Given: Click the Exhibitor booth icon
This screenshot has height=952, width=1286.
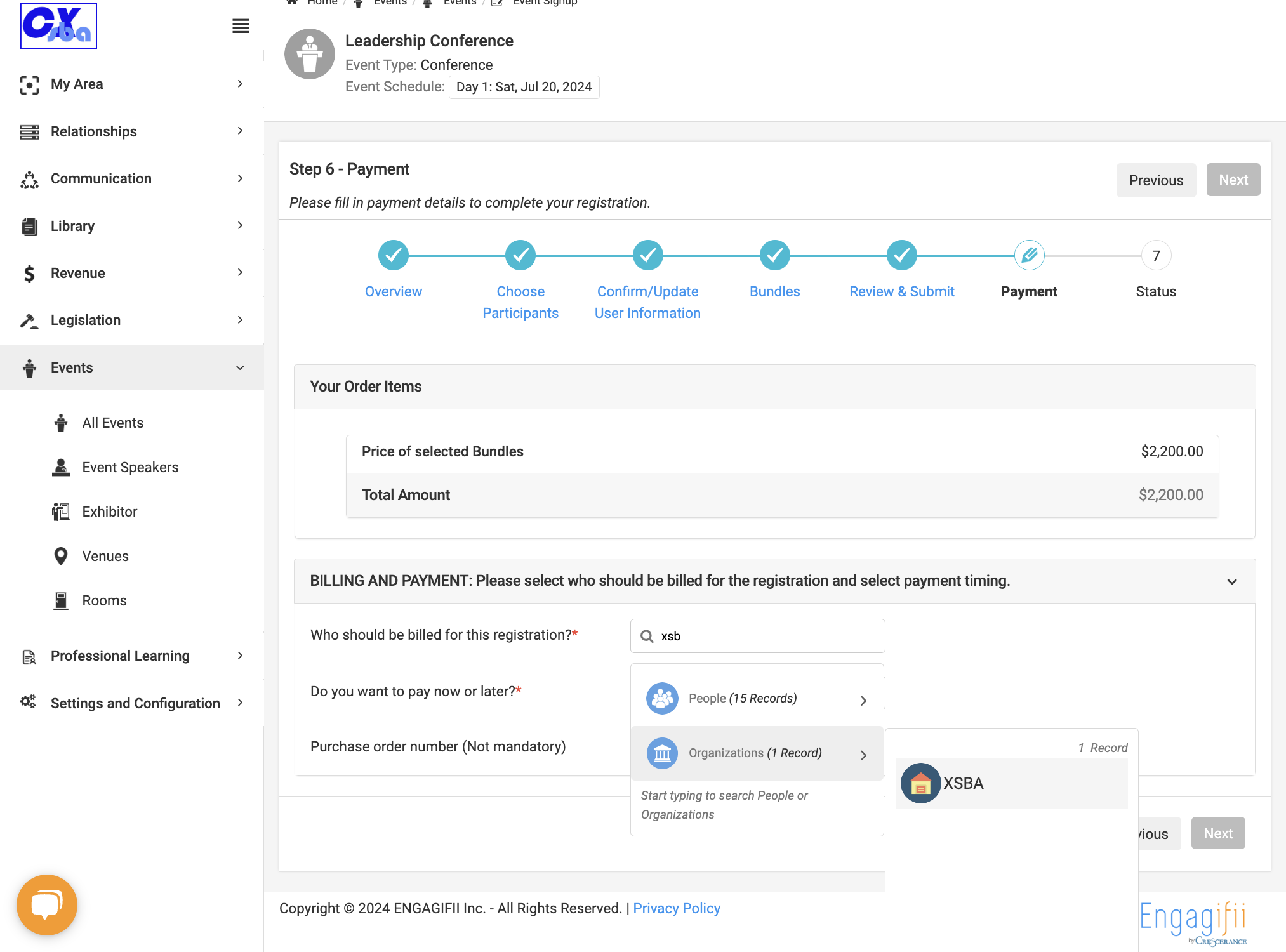Looking at the screenshot, I should (x=61, y=512).
